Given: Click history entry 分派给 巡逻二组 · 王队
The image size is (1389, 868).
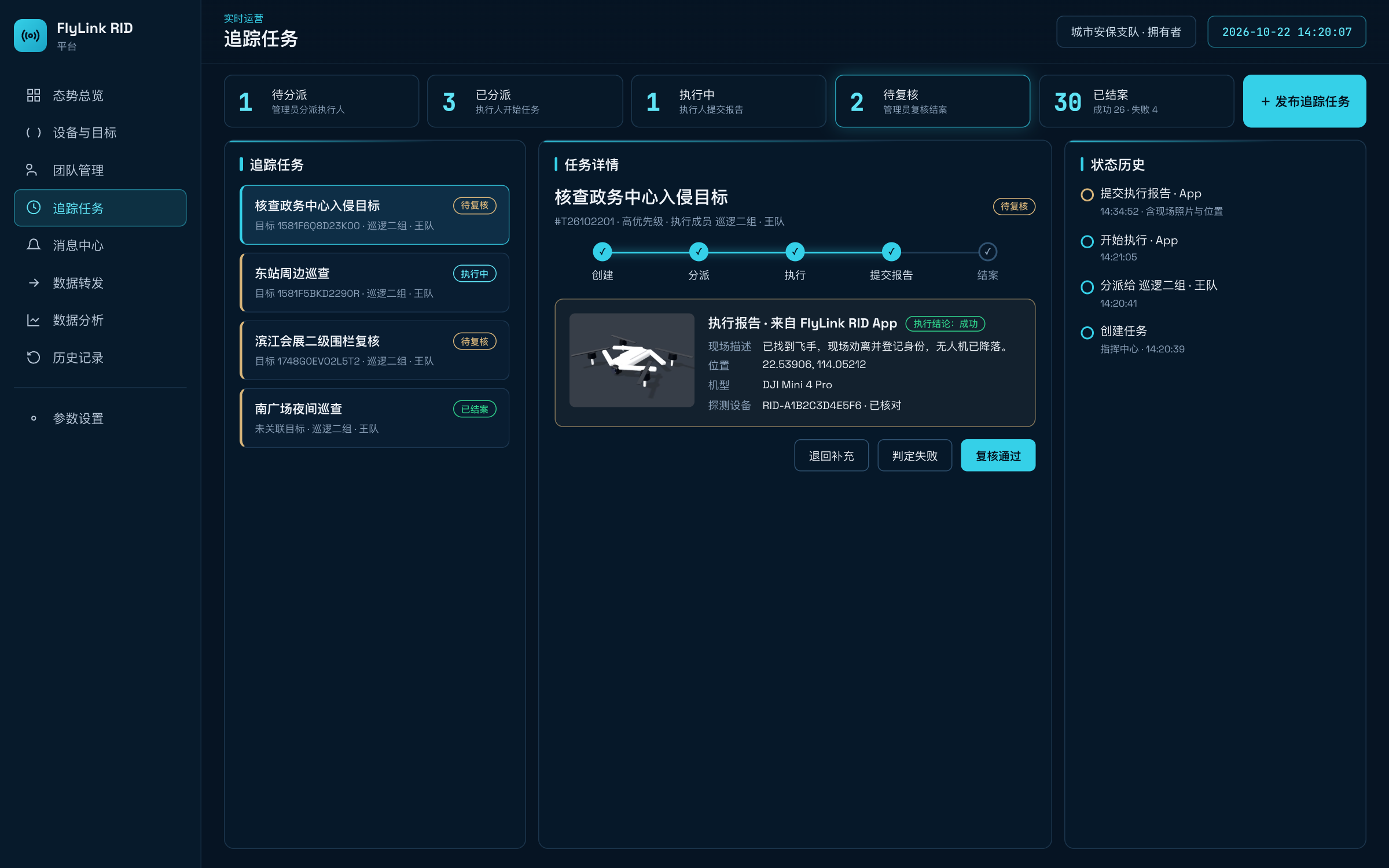Looking at the screenshot, I should click(x=1215, y=294).
